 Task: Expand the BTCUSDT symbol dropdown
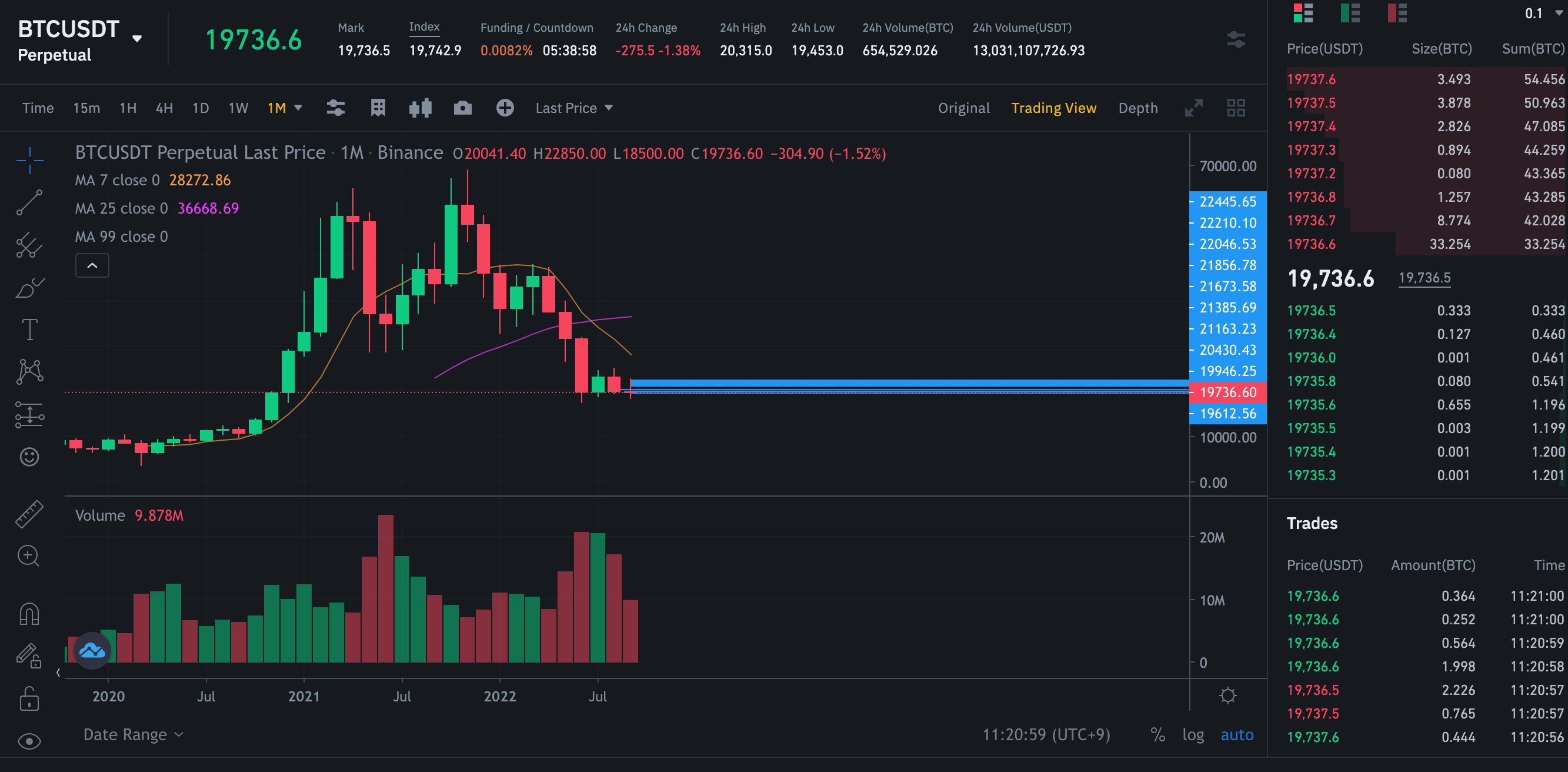coord(137,39)
